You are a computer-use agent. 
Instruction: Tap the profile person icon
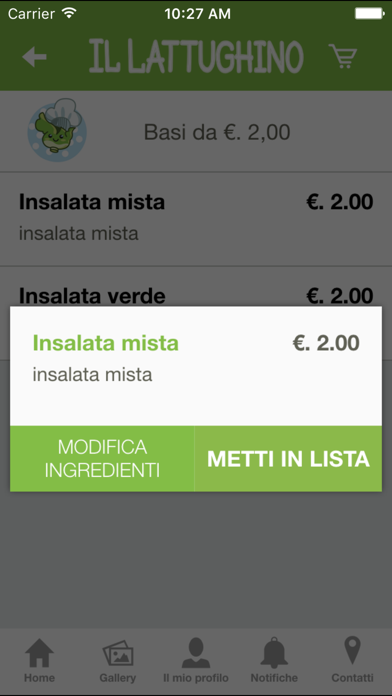coord(196,653)
